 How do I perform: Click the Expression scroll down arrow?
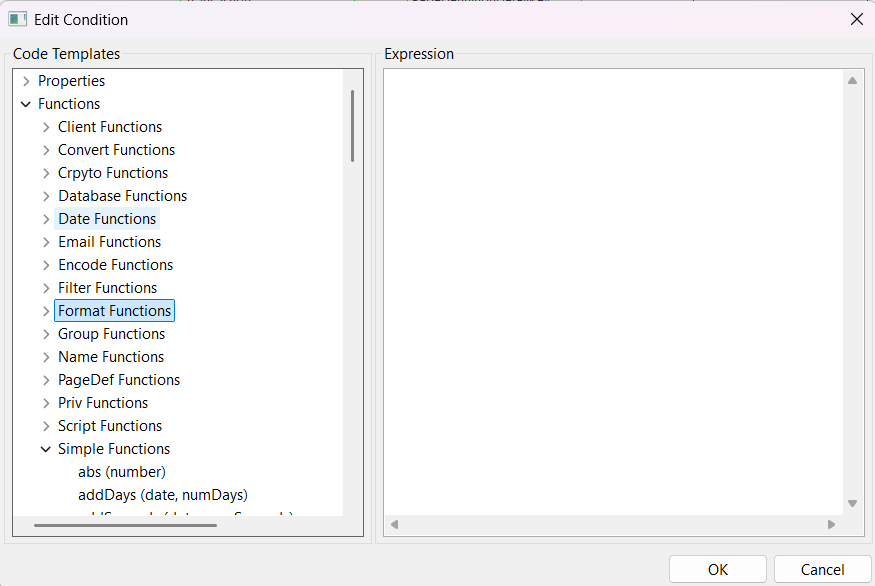click(852, 503)
